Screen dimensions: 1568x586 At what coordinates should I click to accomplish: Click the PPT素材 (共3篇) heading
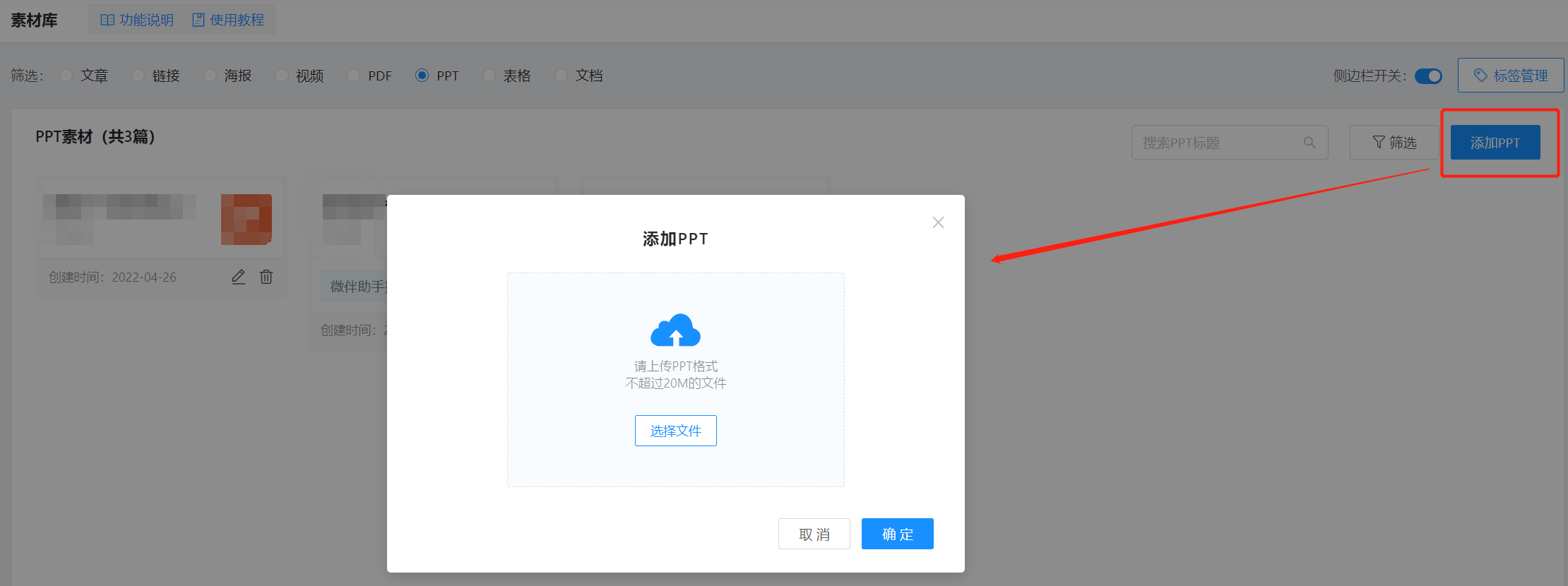tap(95, 136)
